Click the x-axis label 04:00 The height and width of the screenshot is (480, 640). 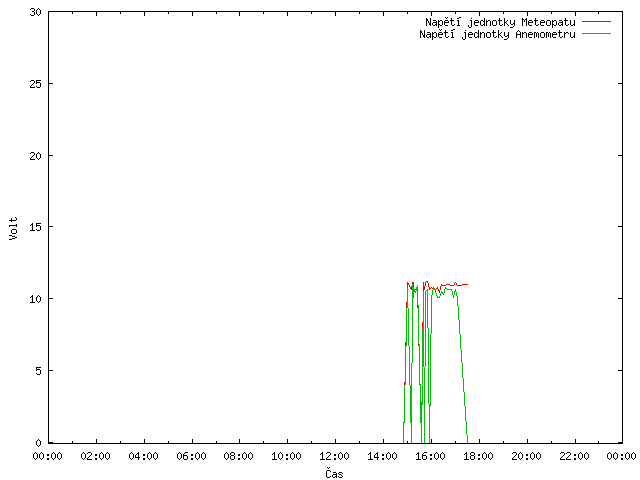coord(143,456)
